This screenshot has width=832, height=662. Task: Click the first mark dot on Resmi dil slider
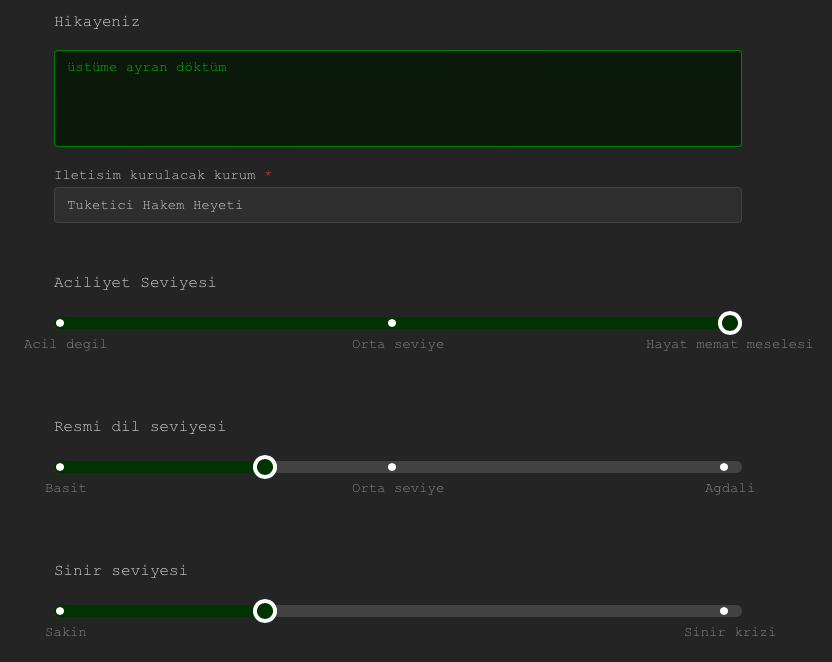[60, 467]
